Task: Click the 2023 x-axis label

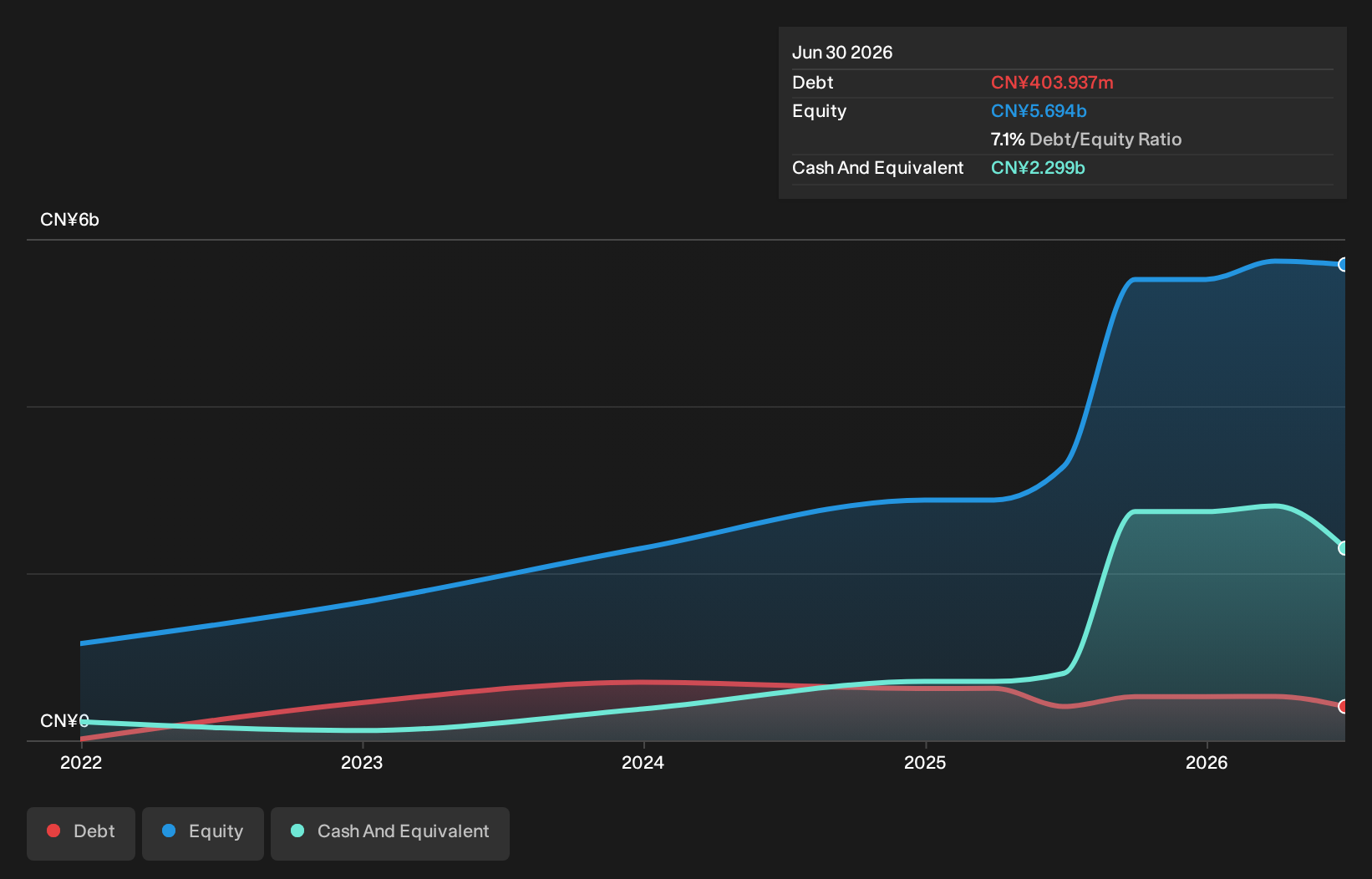Action: [x=362, y=762]
